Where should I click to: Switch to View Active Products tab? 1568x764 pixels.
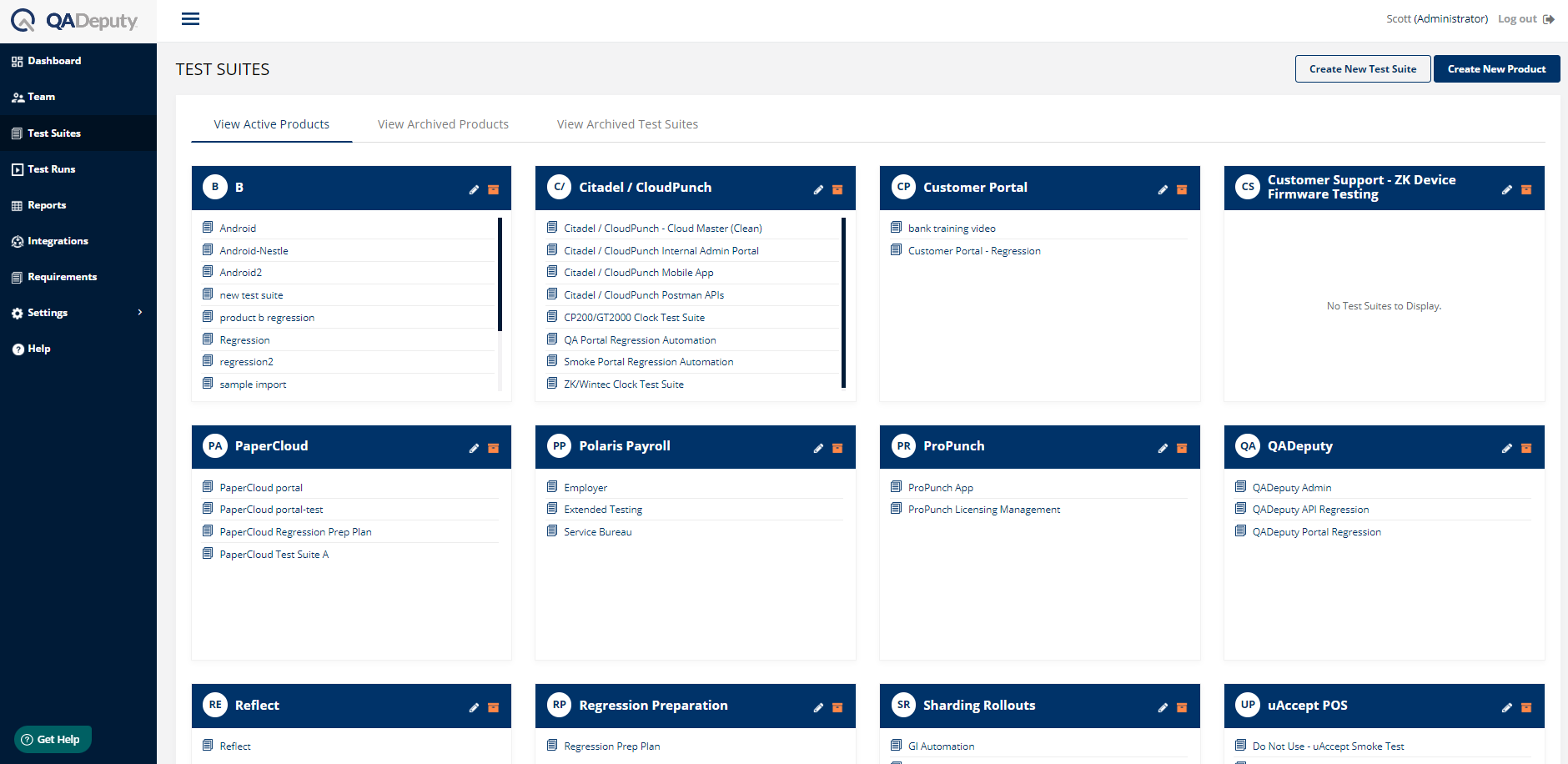tap(272, 124)
